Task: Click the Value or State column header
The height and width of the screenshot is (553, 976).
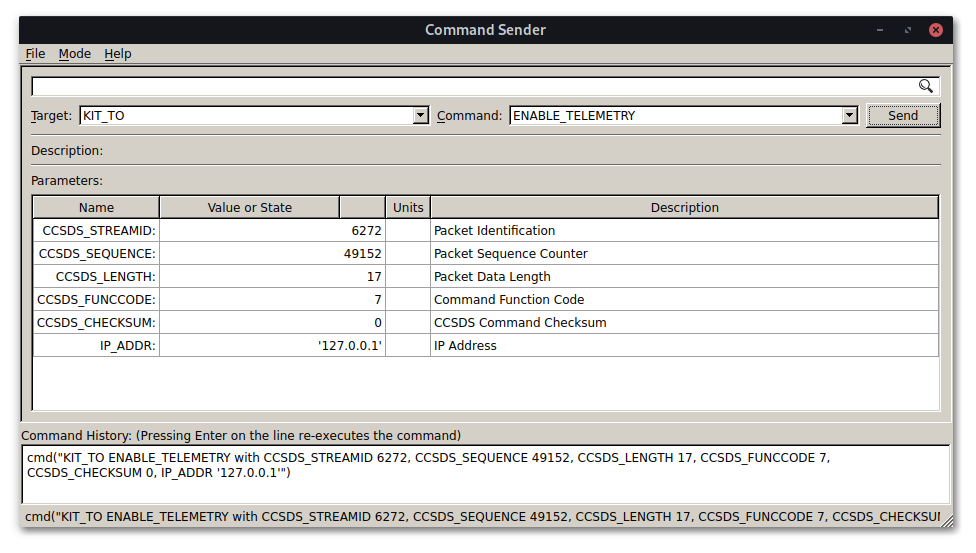Action: click(249, 208)
